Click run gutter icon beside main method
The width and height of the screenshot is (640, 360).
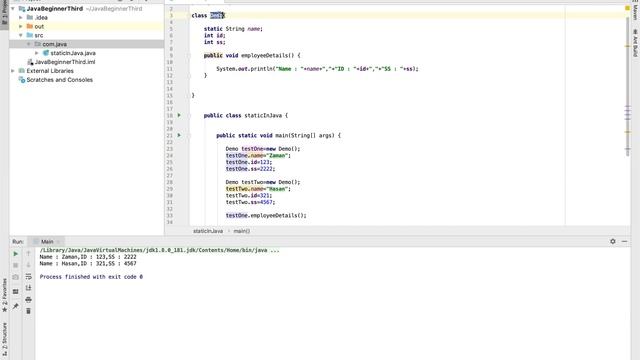179,135
